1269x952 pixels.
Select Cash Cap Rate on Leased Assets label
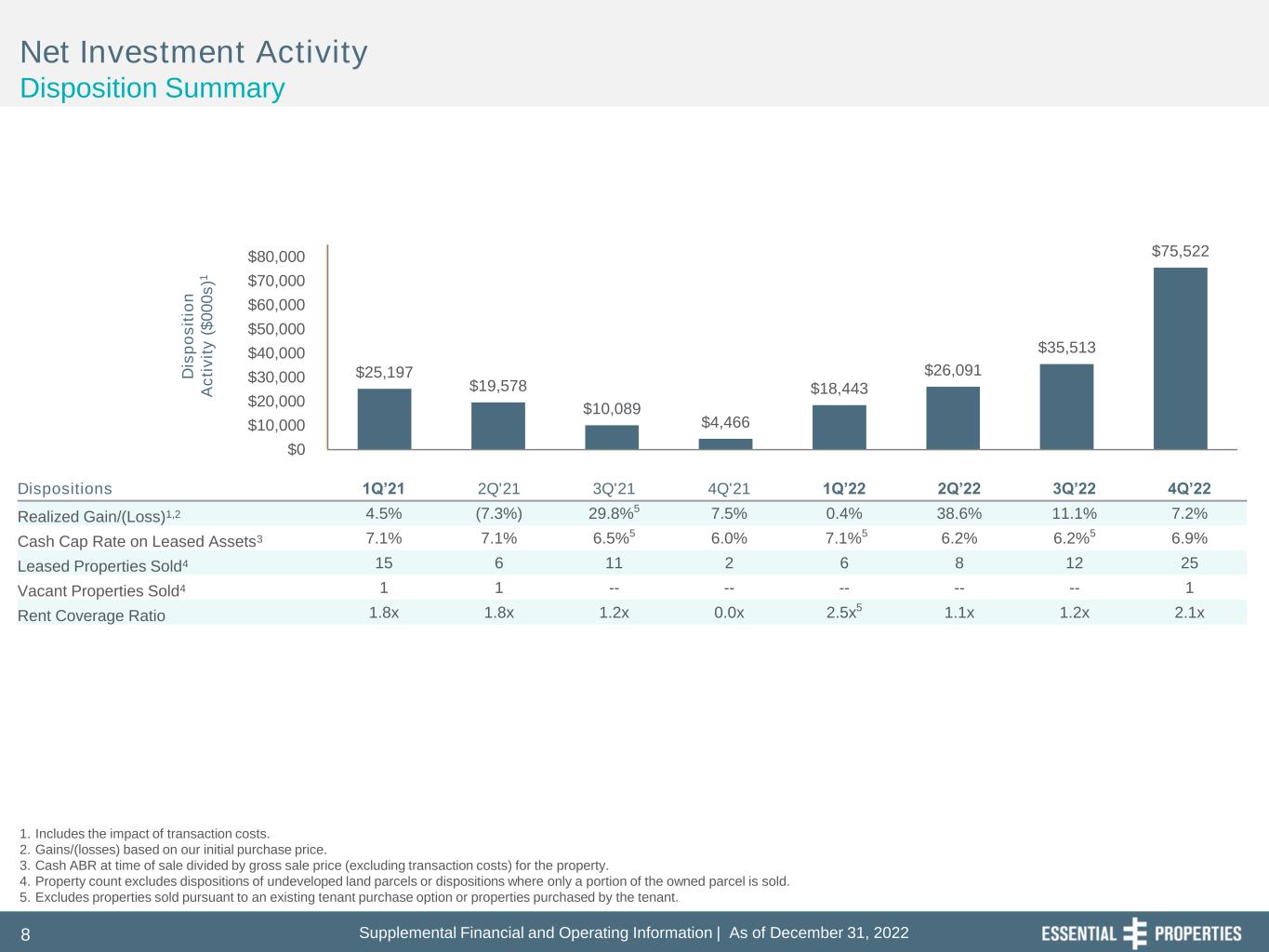click(139, 541)
